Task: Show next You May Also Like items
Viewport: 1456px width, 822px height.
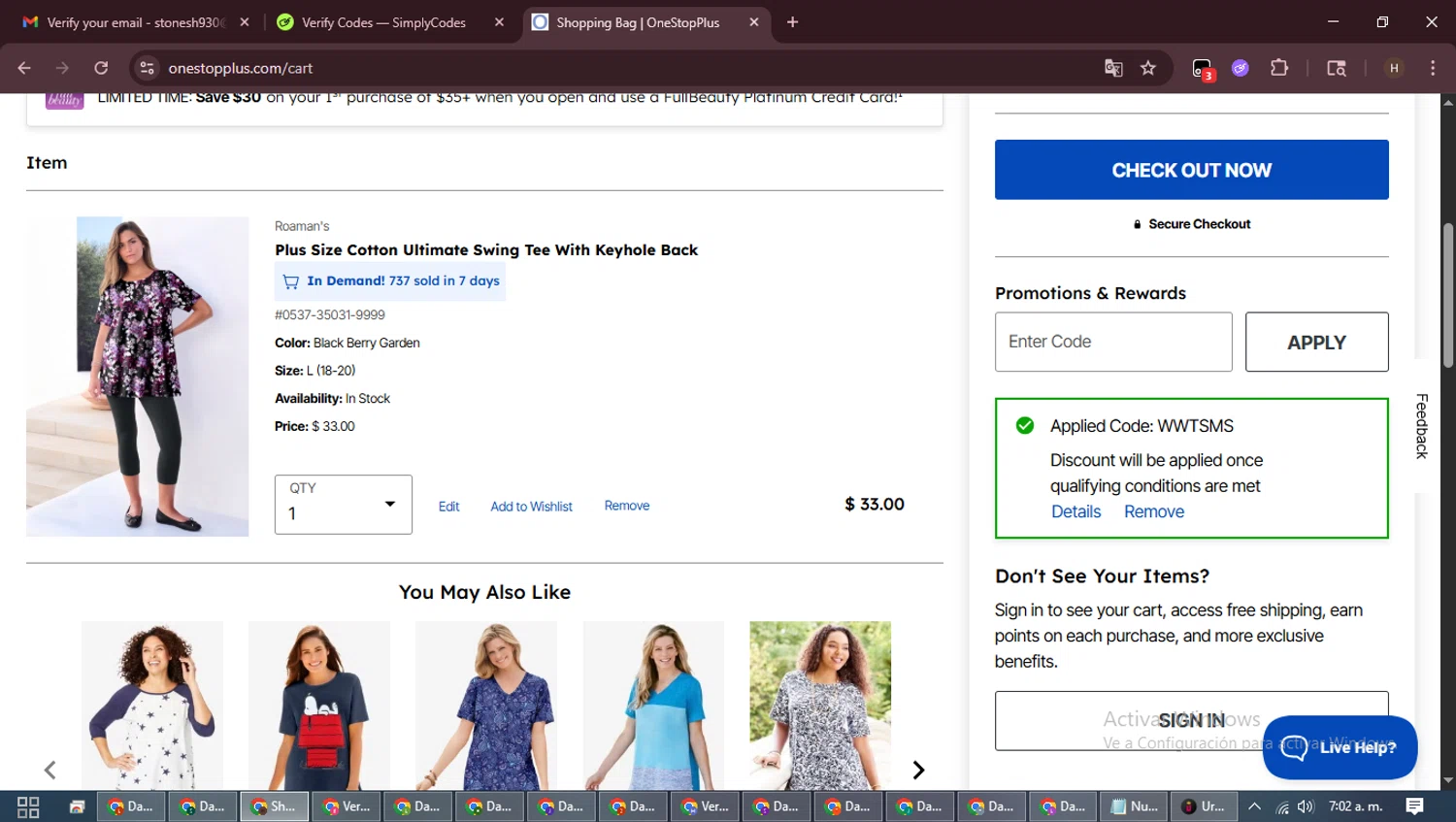Action: [918, 770]
